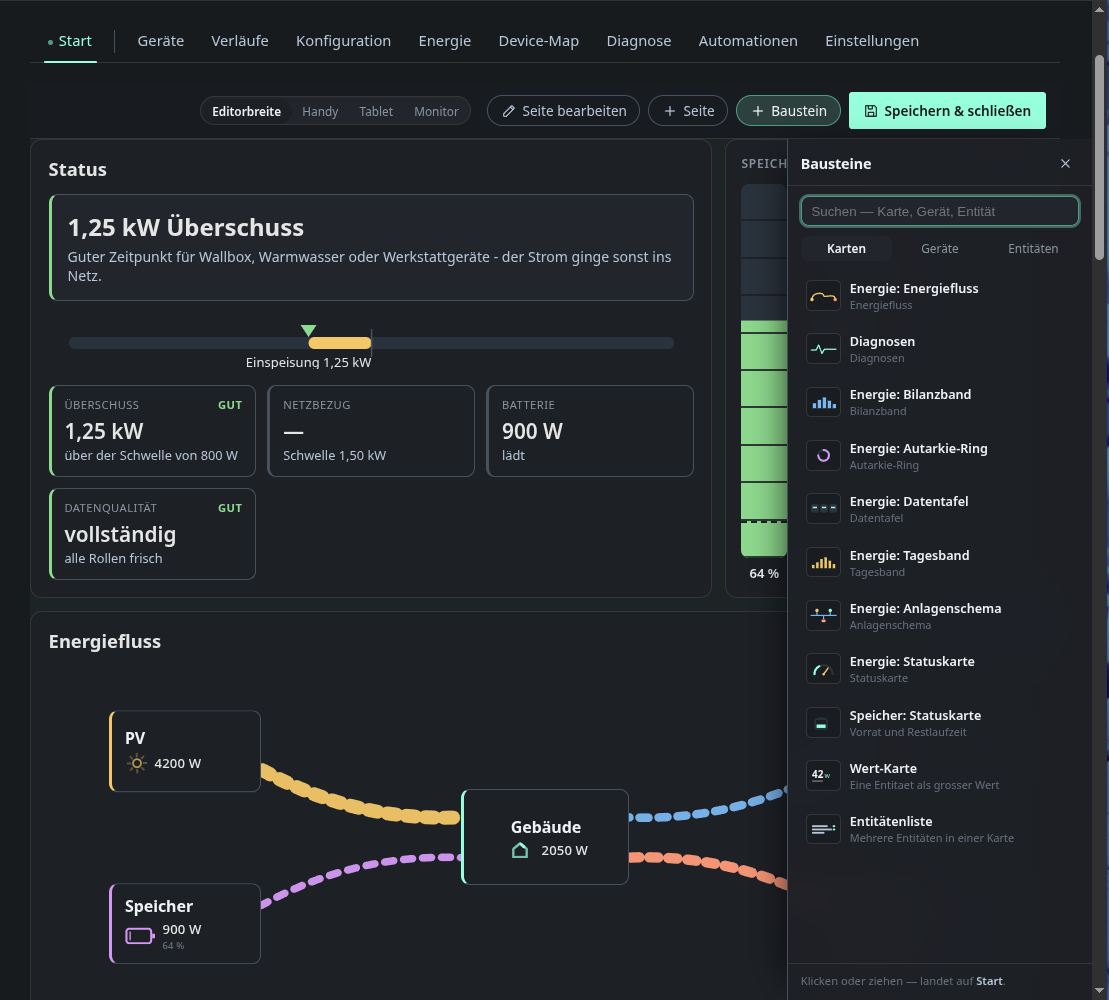Go to Konfiguration tab

coord(343,41)
